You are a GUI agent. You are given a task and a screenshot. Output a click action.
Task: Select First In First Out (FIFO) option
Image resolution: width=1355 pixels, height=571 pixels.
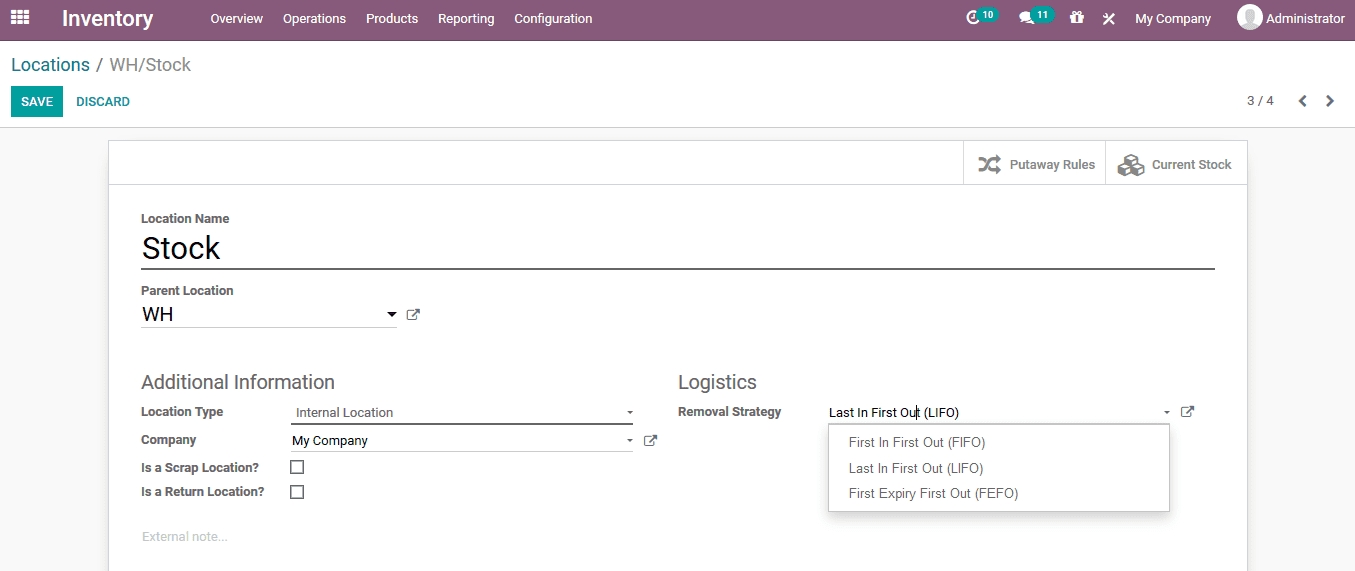pyautogui.click(x=916, y=442)
